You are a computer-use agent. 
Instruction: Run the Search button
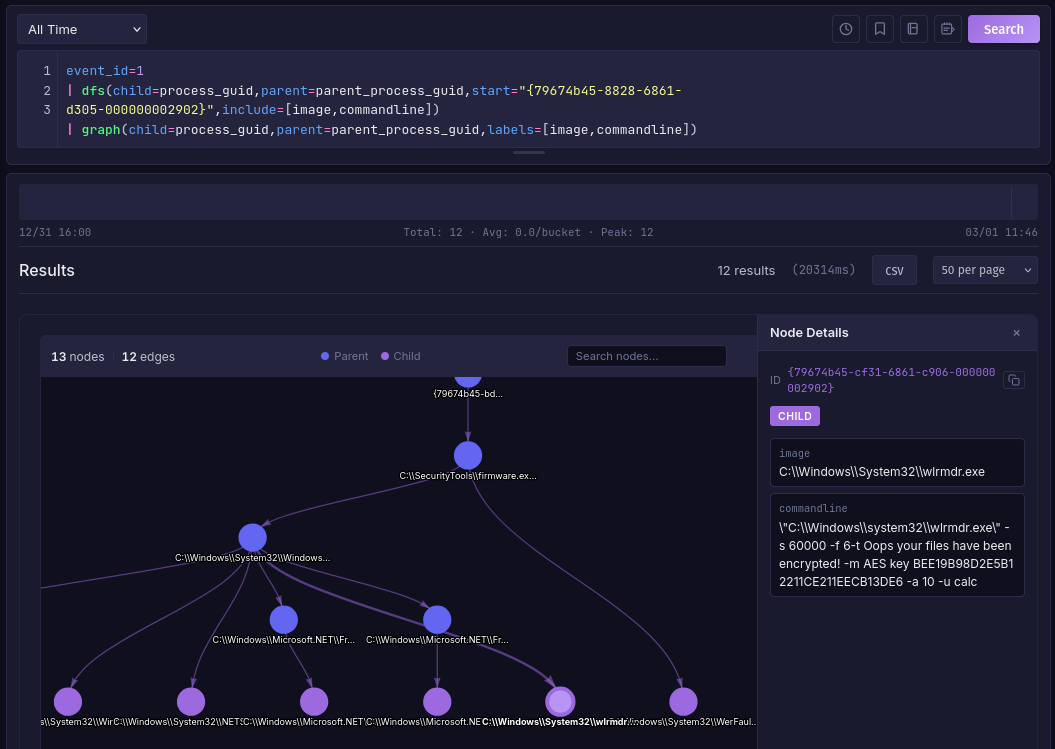[x=1003, y=29]
